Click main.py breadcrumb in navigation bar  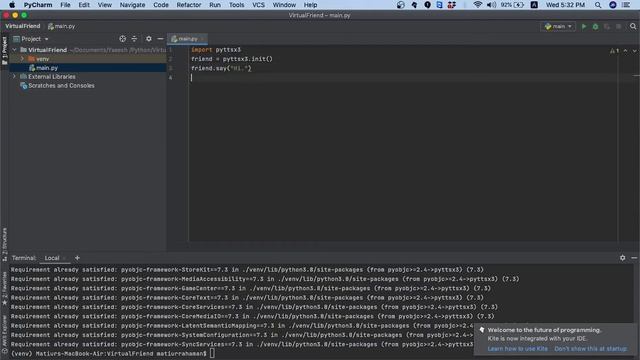tap(62, 26)
